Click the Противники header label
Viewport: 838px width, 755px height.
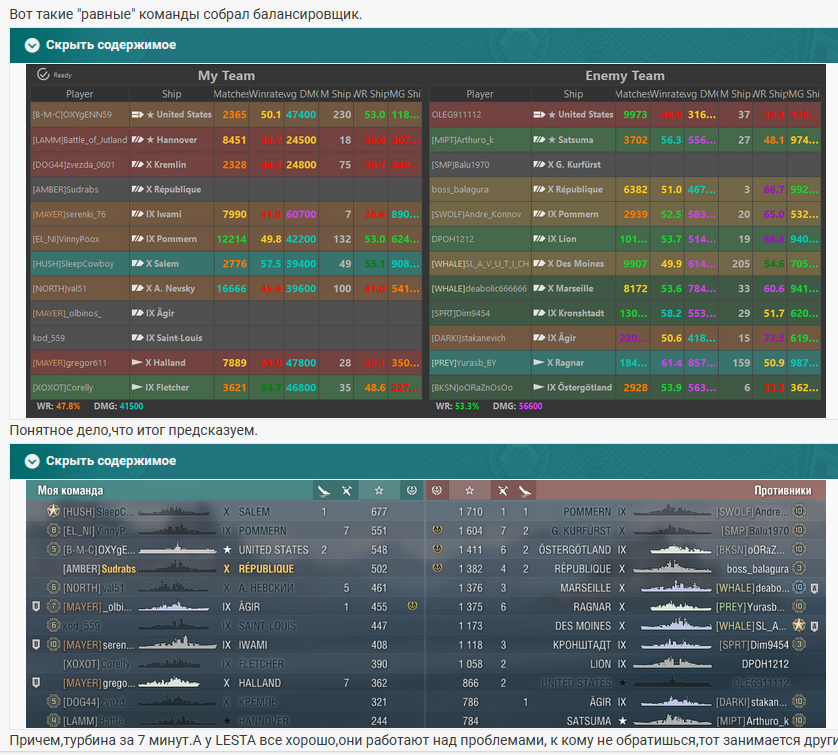click(x=782, y=491)
